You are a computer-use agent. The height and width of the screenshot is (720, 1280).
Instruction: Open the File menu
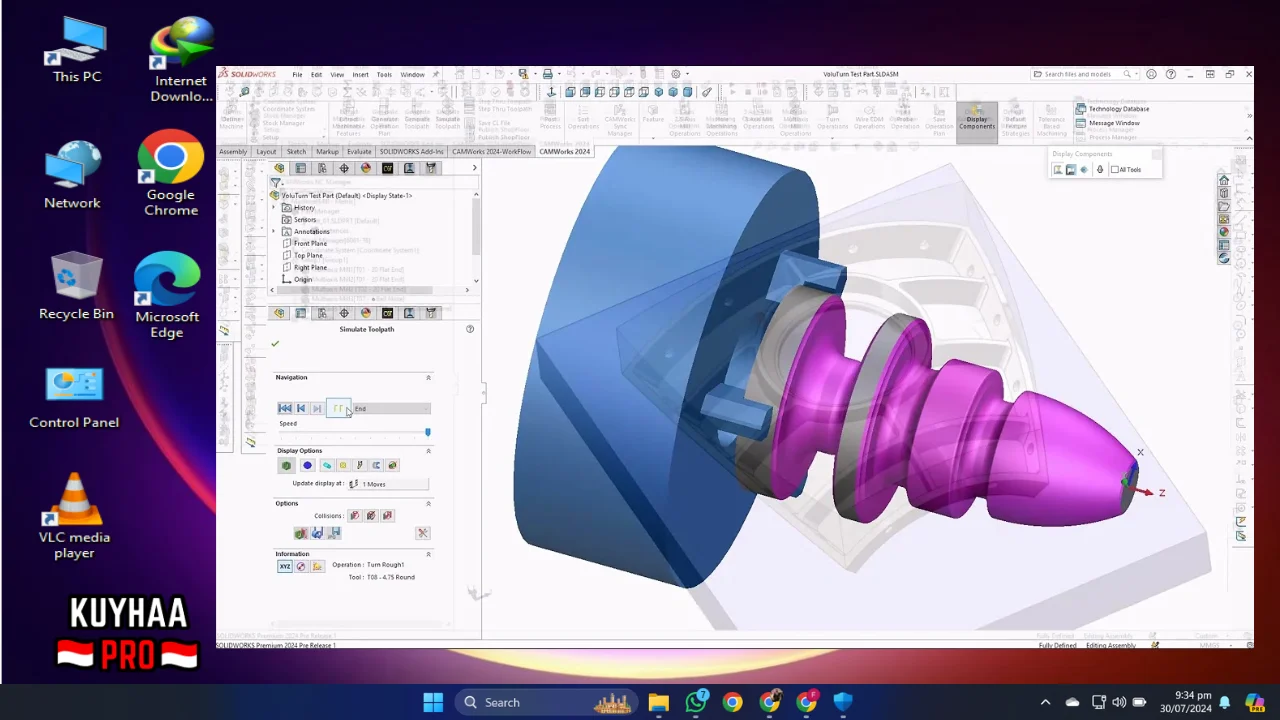[x=297, y=75]
